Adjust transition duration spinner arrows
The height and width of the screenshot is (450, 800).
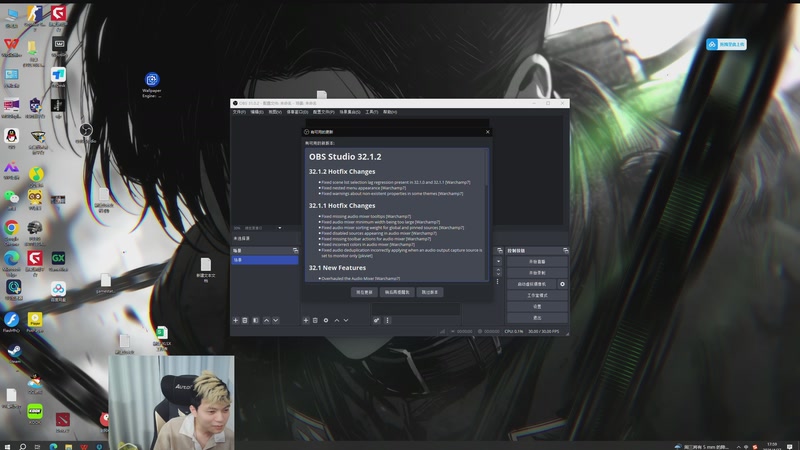[498, 272]
